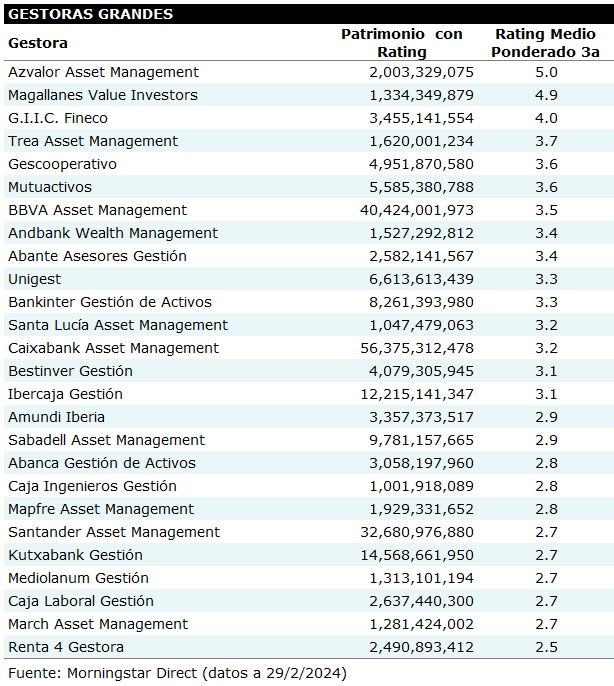
Task: Click the Gestora column header
Action: pyautogui.click(x=38, y=43)
